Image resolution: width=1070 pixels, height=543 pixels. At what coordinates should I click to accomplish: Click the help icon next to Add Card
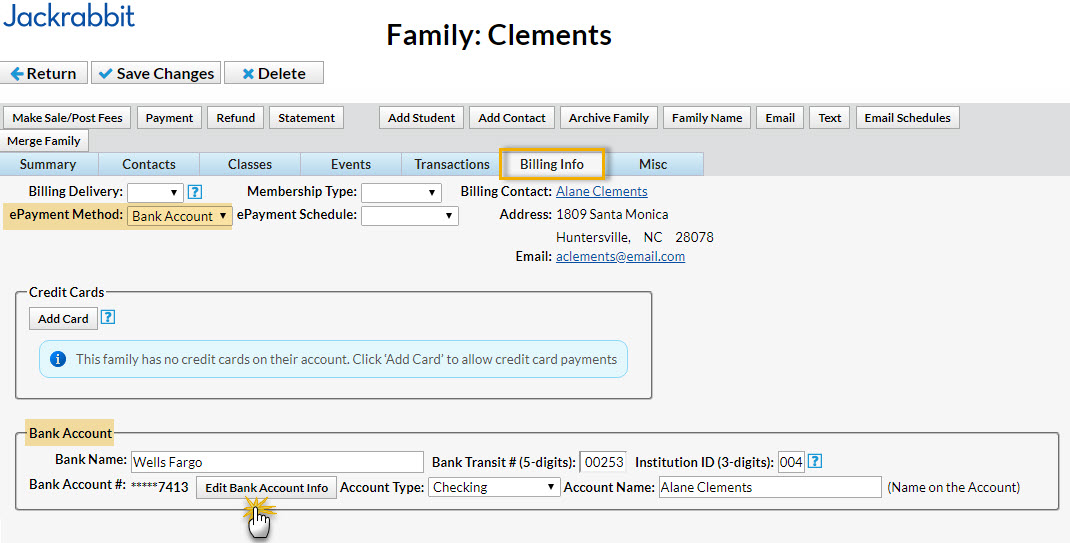coord(108,318)
